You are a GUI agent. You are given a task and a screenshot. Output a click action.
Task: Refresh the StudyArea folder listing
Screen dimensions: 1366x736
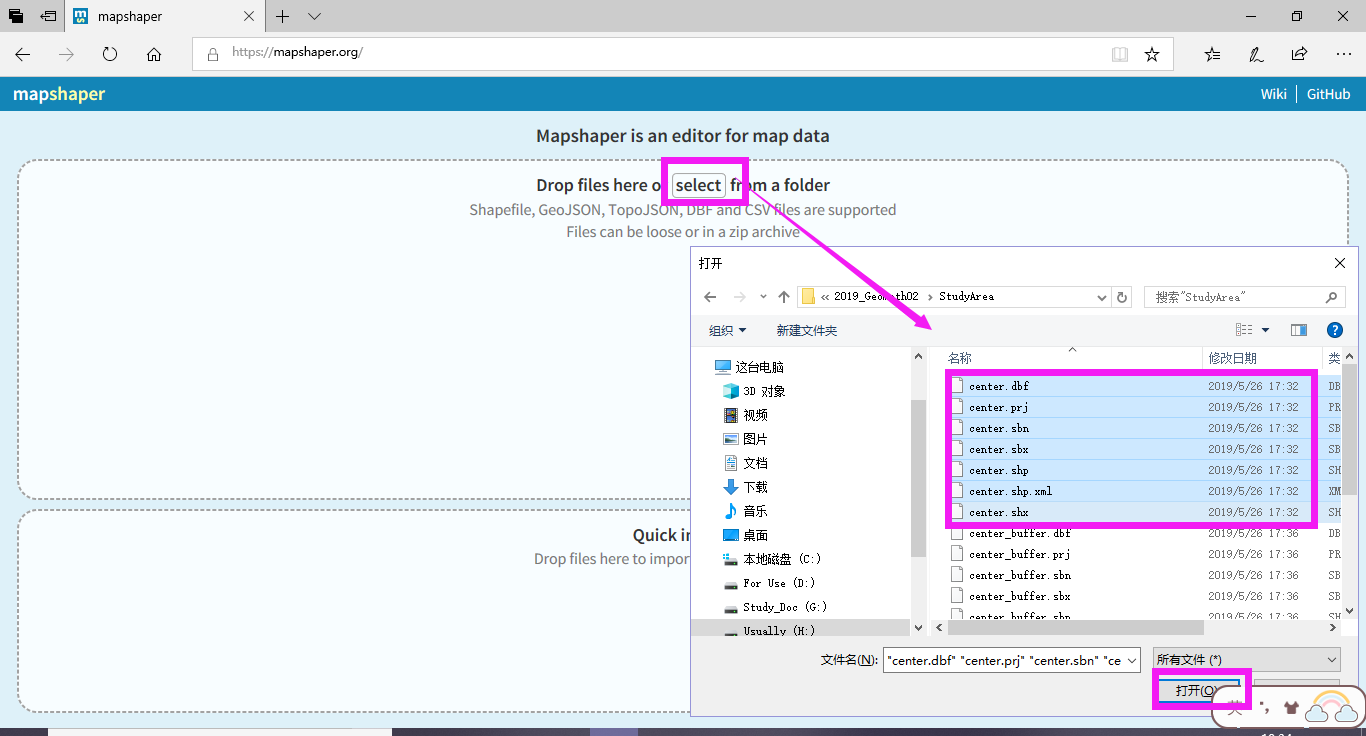tap(1122, 296)
